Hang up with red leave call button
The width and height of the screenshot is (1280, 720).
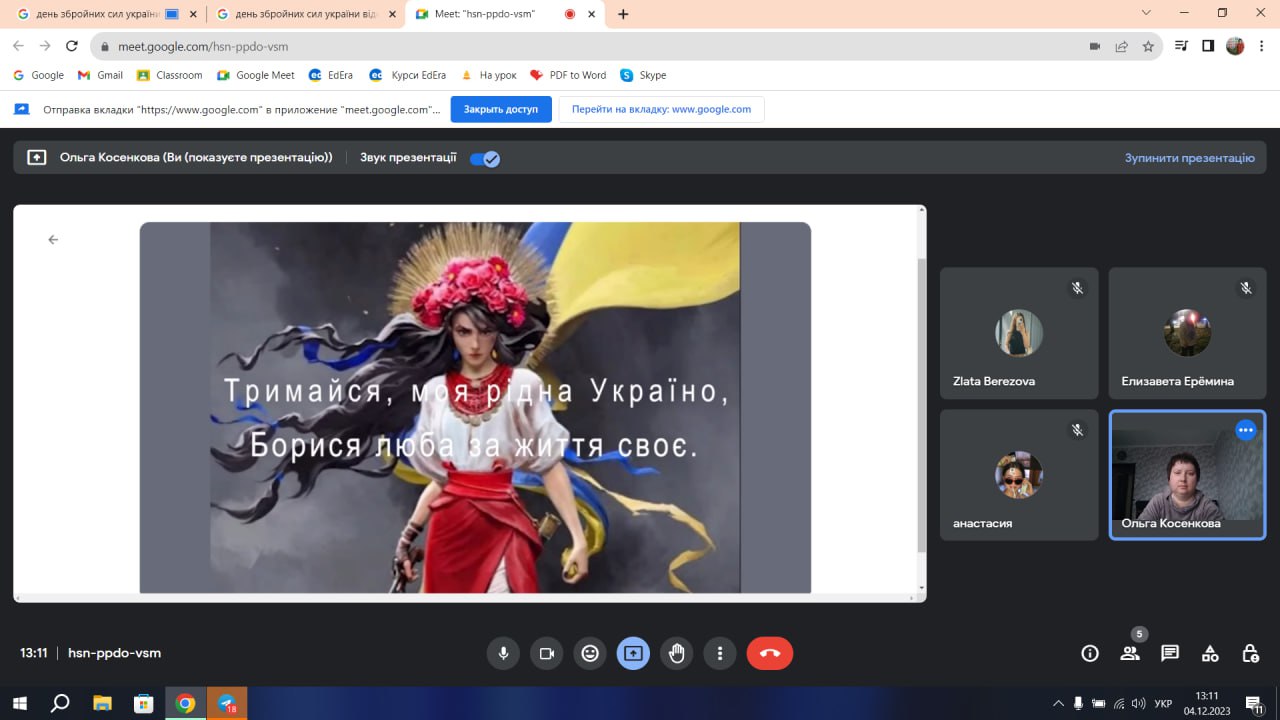pos(769,653)
